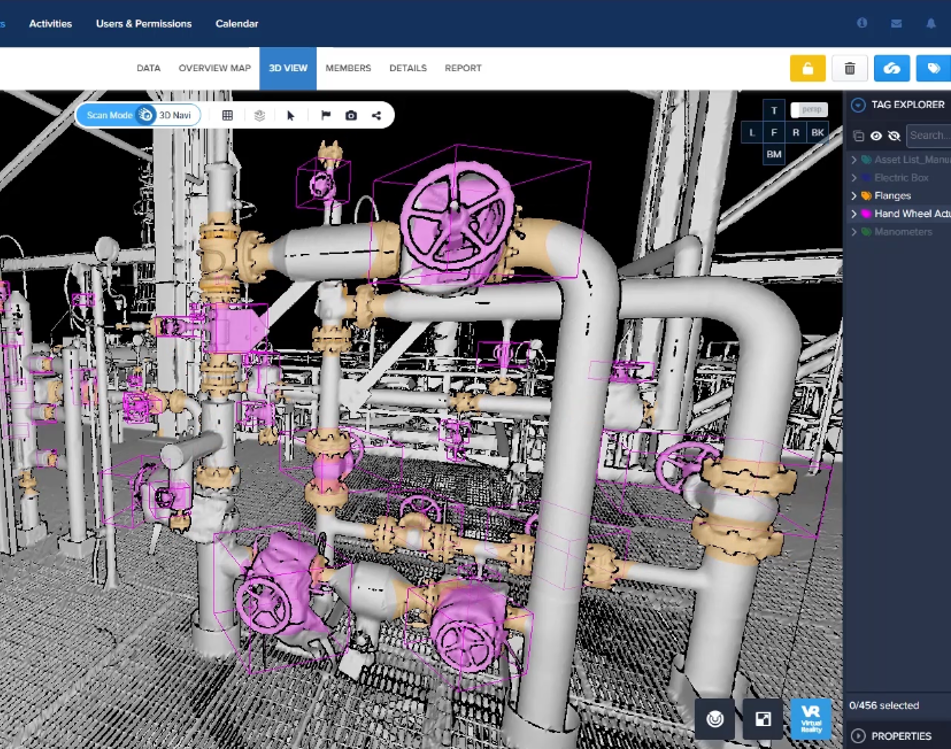
Task: Expand the Electric Box tag group
Action: pos(854,178)
